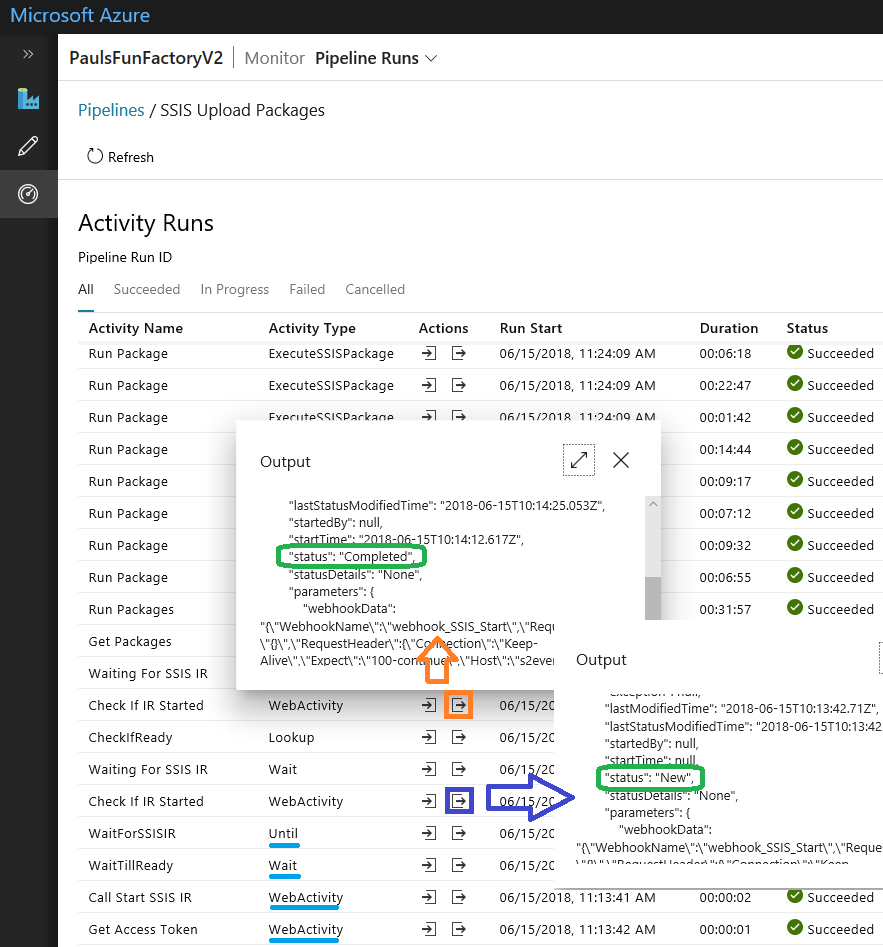The width and height of the screenshot is (883, 947).
Task: View input of CheckIfReady Lookup activity
Action: [429, 737]
